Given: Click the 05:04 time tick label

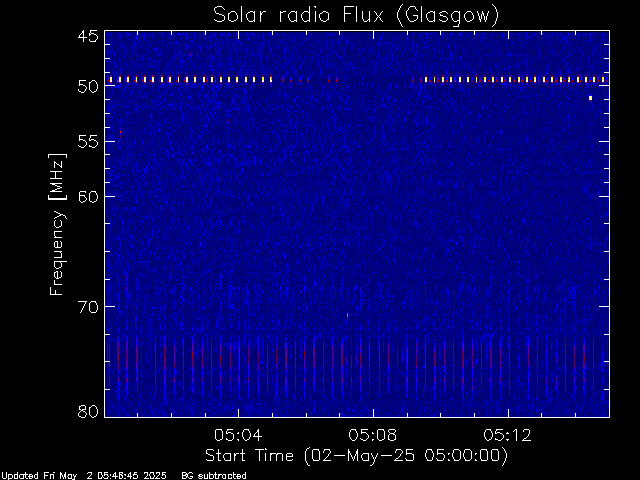Looking at the screenshot, I should coord(238,435).
